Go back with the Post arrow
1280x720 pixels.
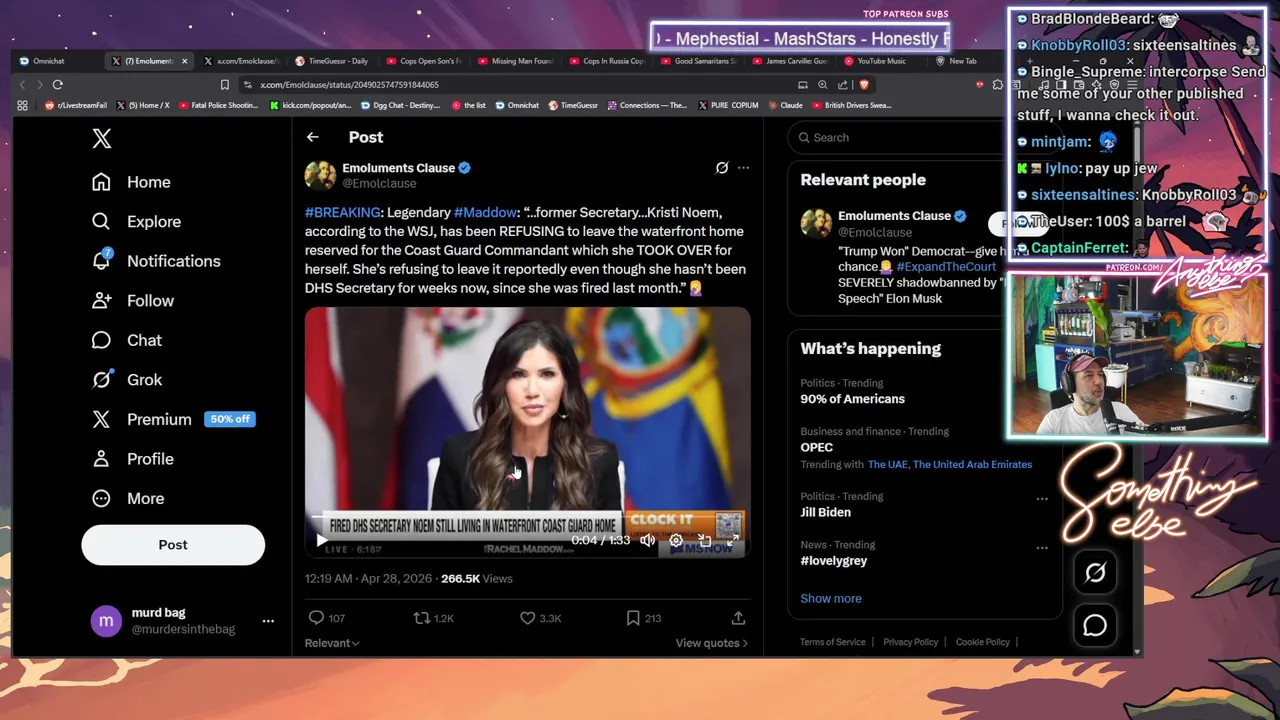[313, 137]
